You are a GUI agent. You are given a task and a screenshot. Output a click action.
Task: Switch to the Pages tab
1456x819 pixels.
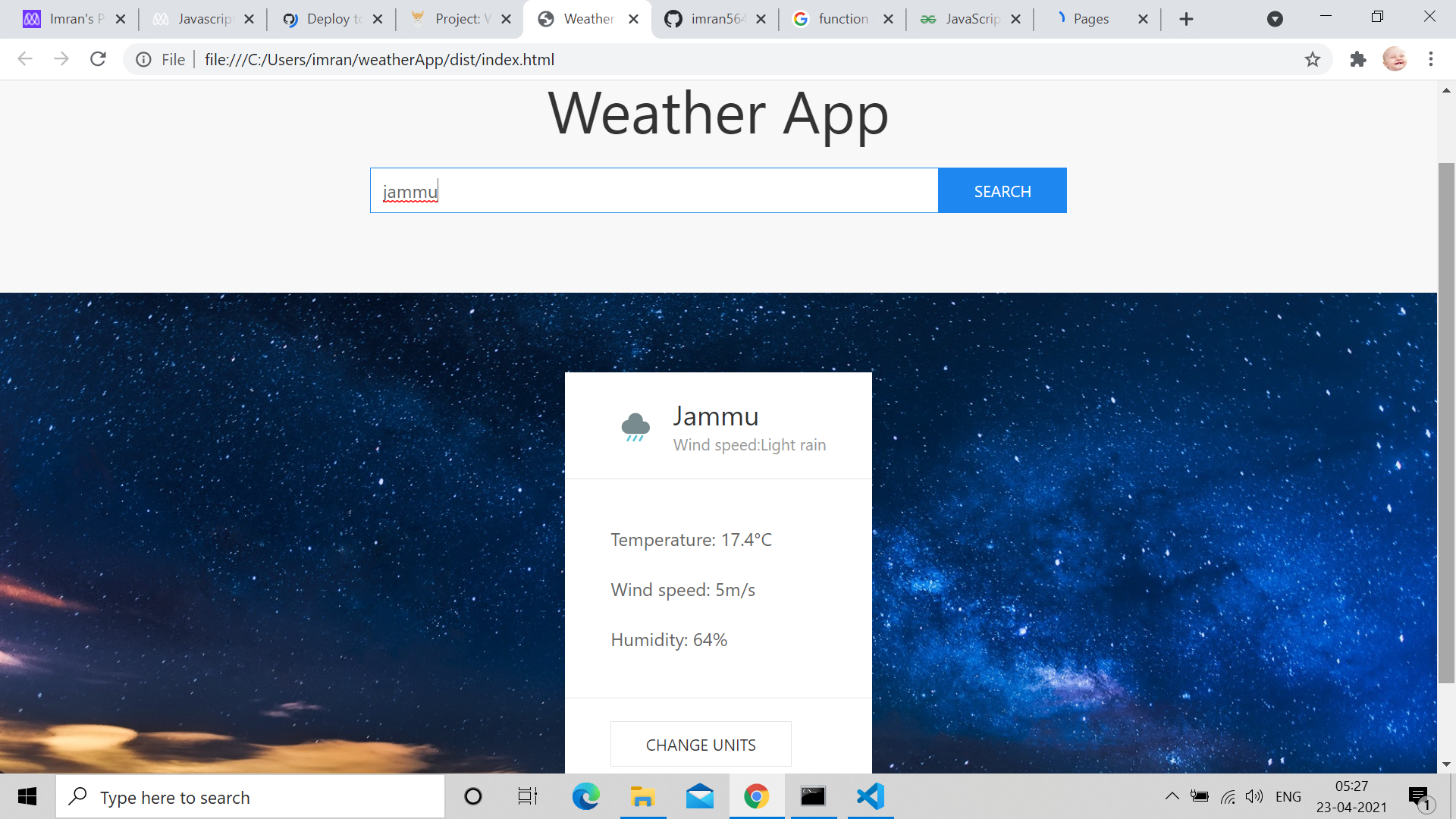(x=1090, y=19)
